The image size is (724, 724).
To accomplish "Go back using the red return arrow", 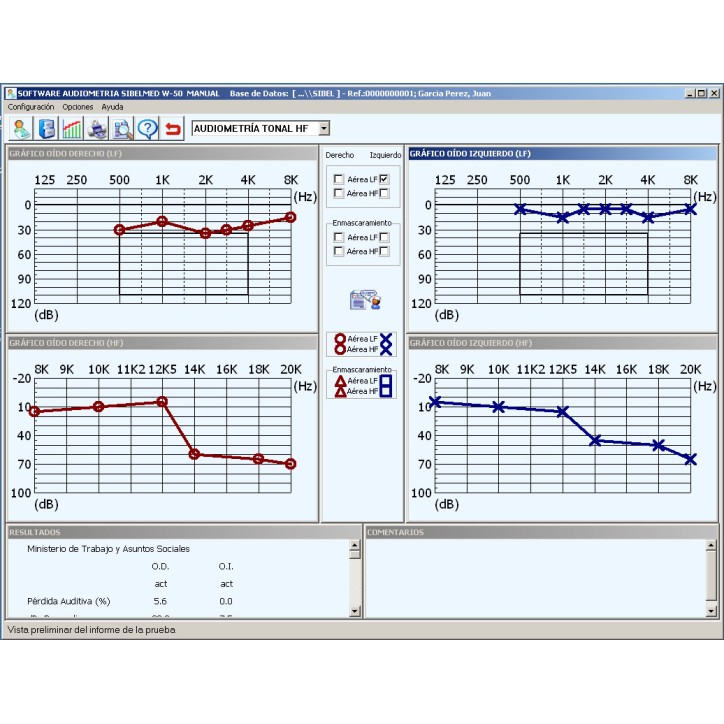I will (173, 129).
